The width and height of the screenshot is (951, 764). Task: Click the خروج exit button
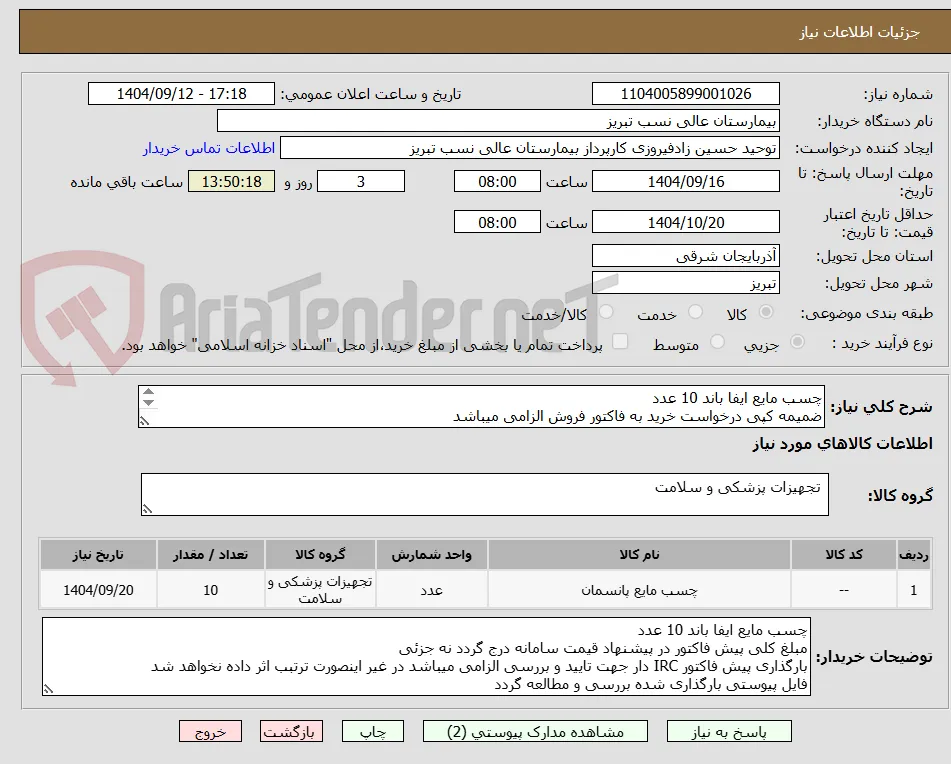click(x=210, y=731)
